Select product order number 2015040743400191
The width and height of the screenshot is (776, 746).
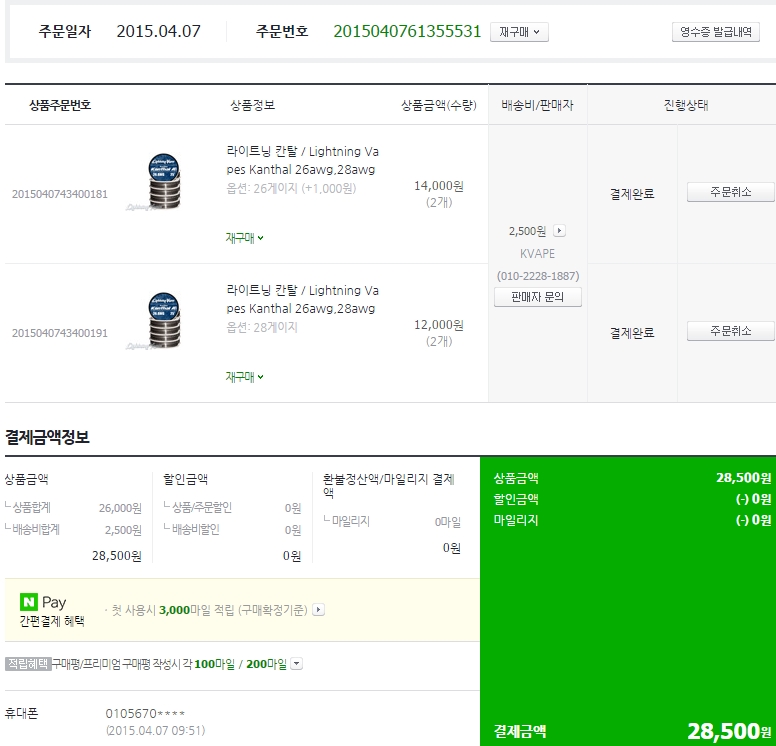(60, 333)
